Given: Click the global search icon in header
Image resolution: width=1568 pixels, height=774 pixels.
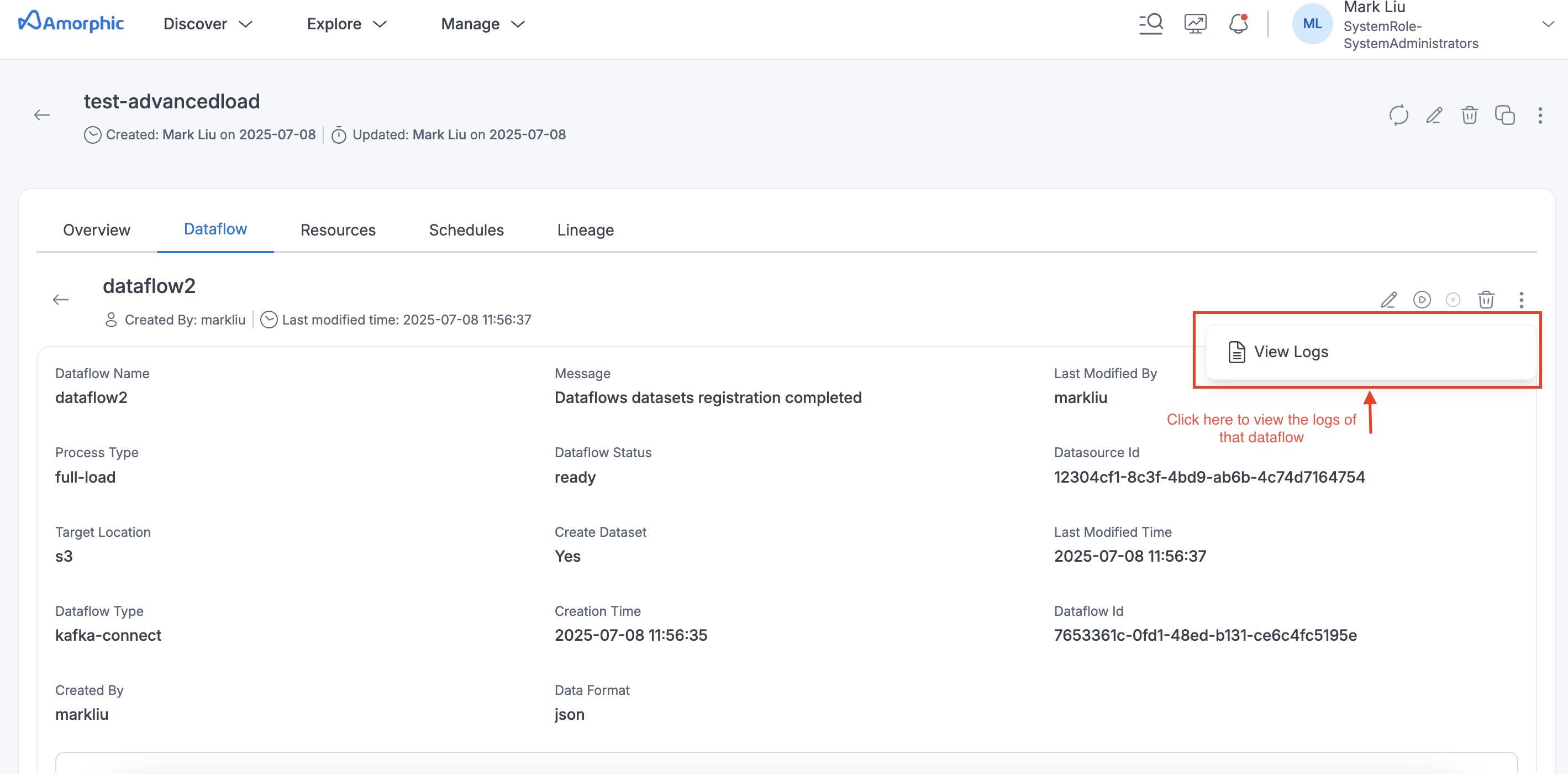Looking at the screenshot, I should (x=1150, y=24).
